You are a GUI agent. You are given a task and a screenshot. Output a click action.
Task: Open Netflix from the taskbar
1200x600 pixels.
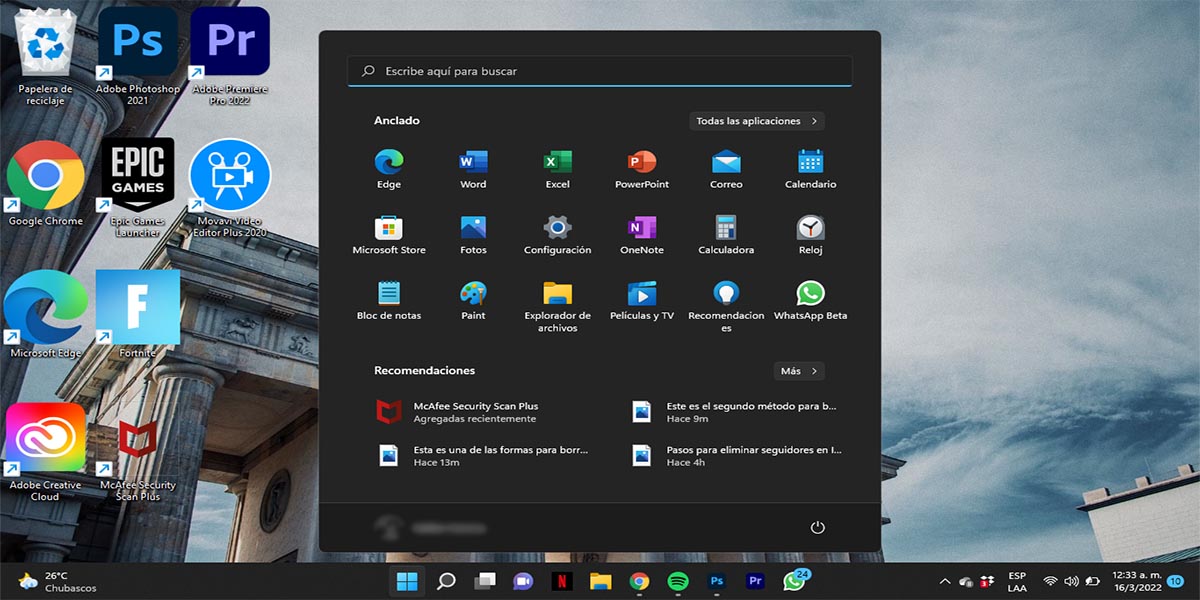[x=563, y=581]
